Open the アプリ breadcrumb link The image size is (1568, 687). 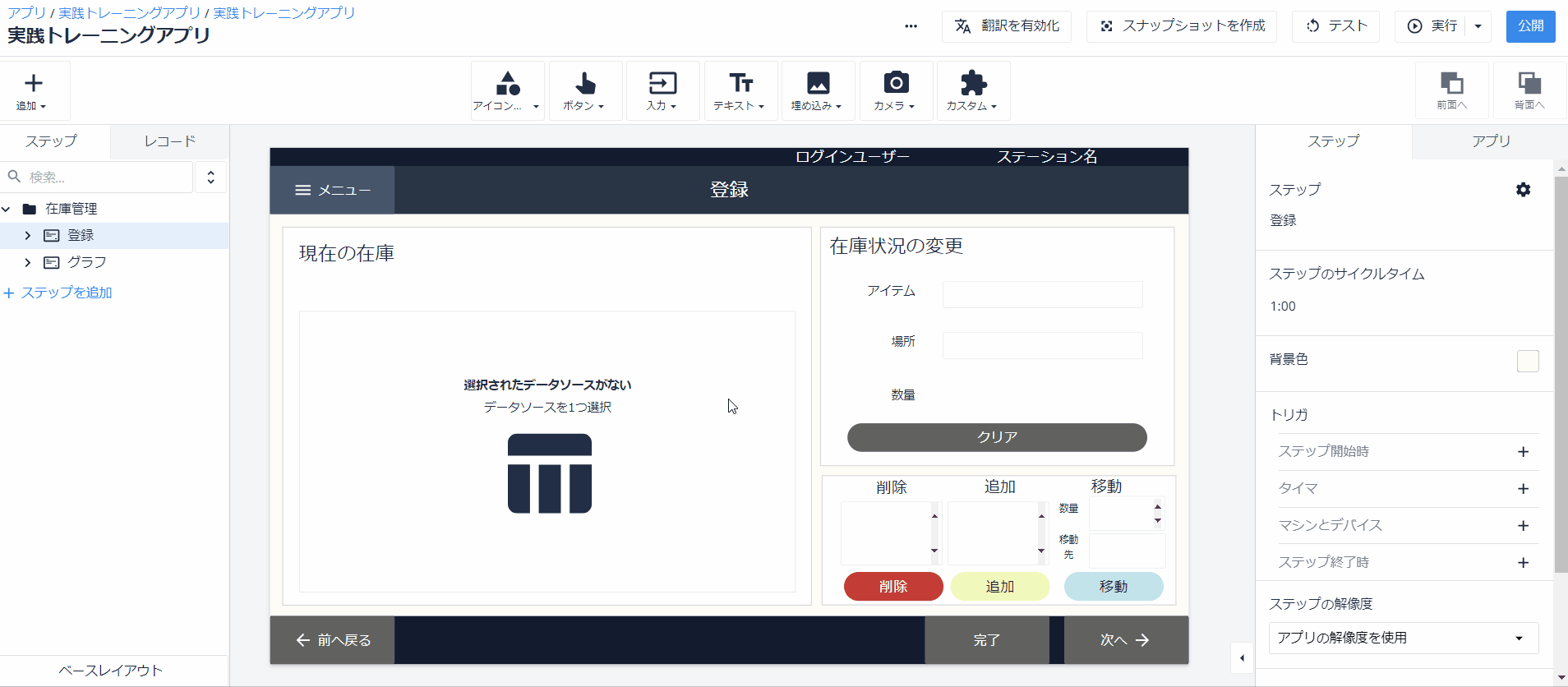coord(26,13)
